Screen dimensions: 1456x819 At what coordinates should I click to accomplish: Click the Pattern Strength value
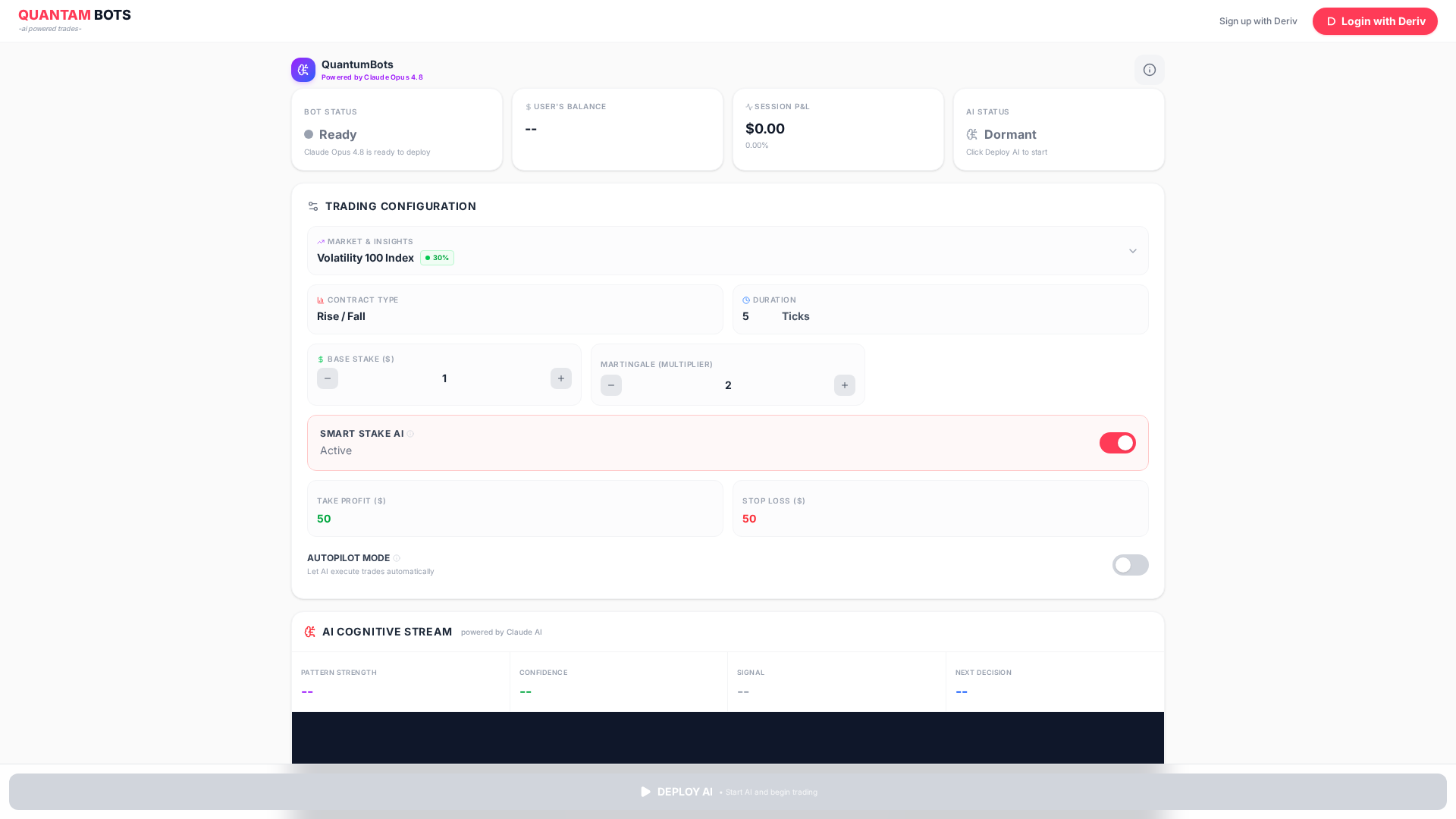point(307,692)
